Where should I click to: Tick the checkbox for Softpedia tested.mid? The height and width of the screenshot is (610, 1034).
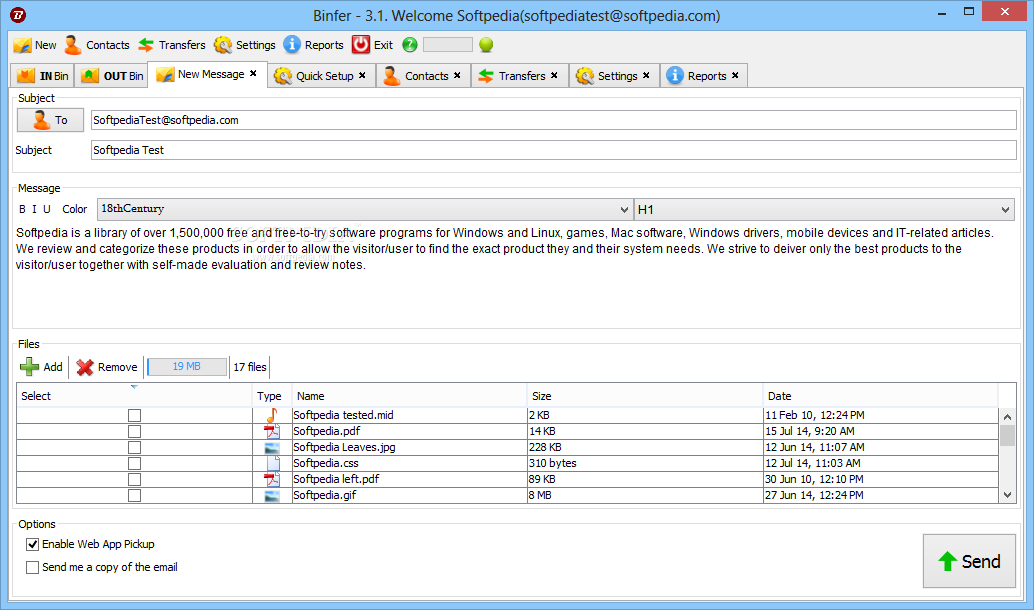[x=135, y=415]
